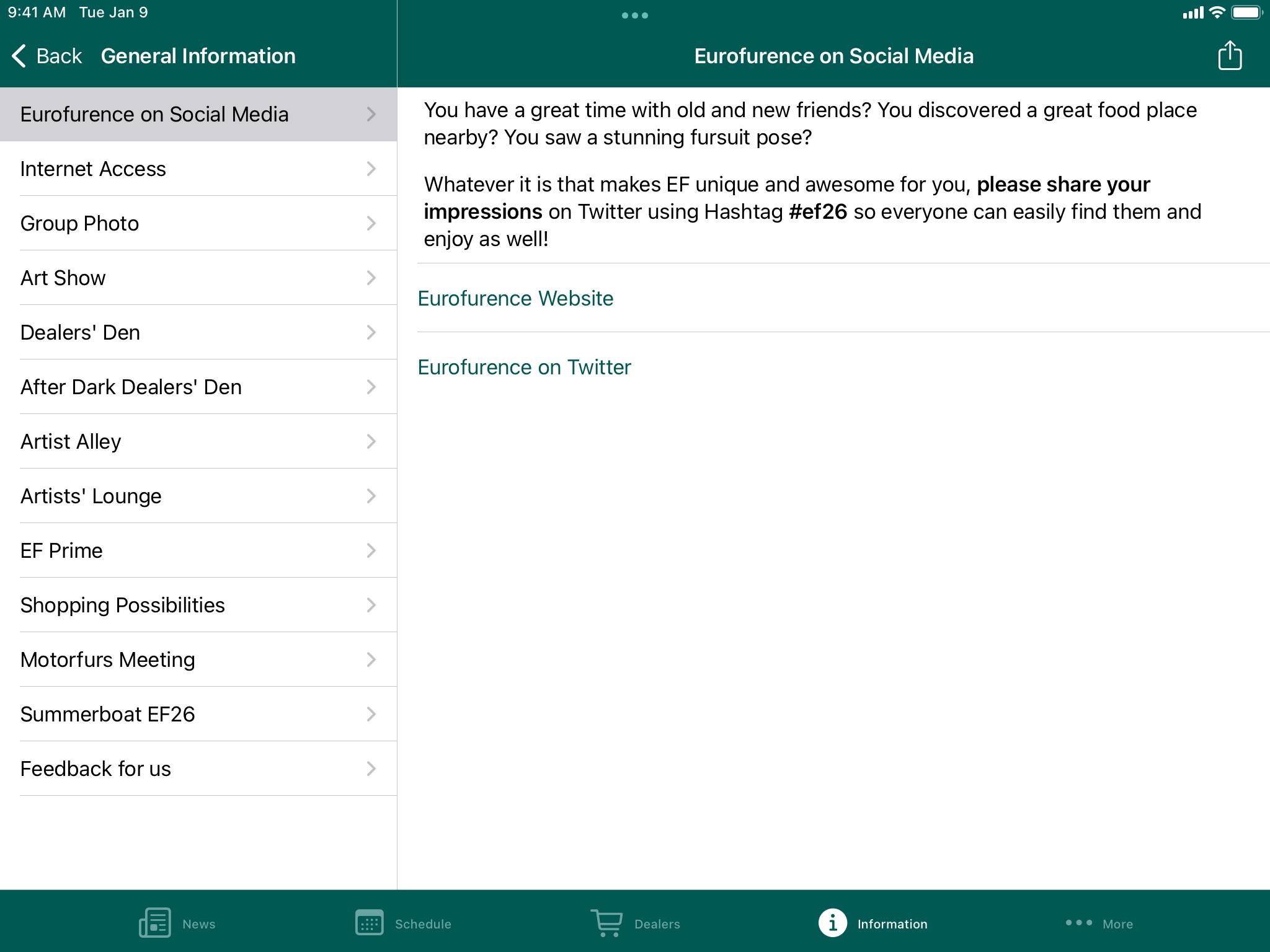1270x952 pixels.
Task: Switch to the Information tab label
Action: pos(892,923)
